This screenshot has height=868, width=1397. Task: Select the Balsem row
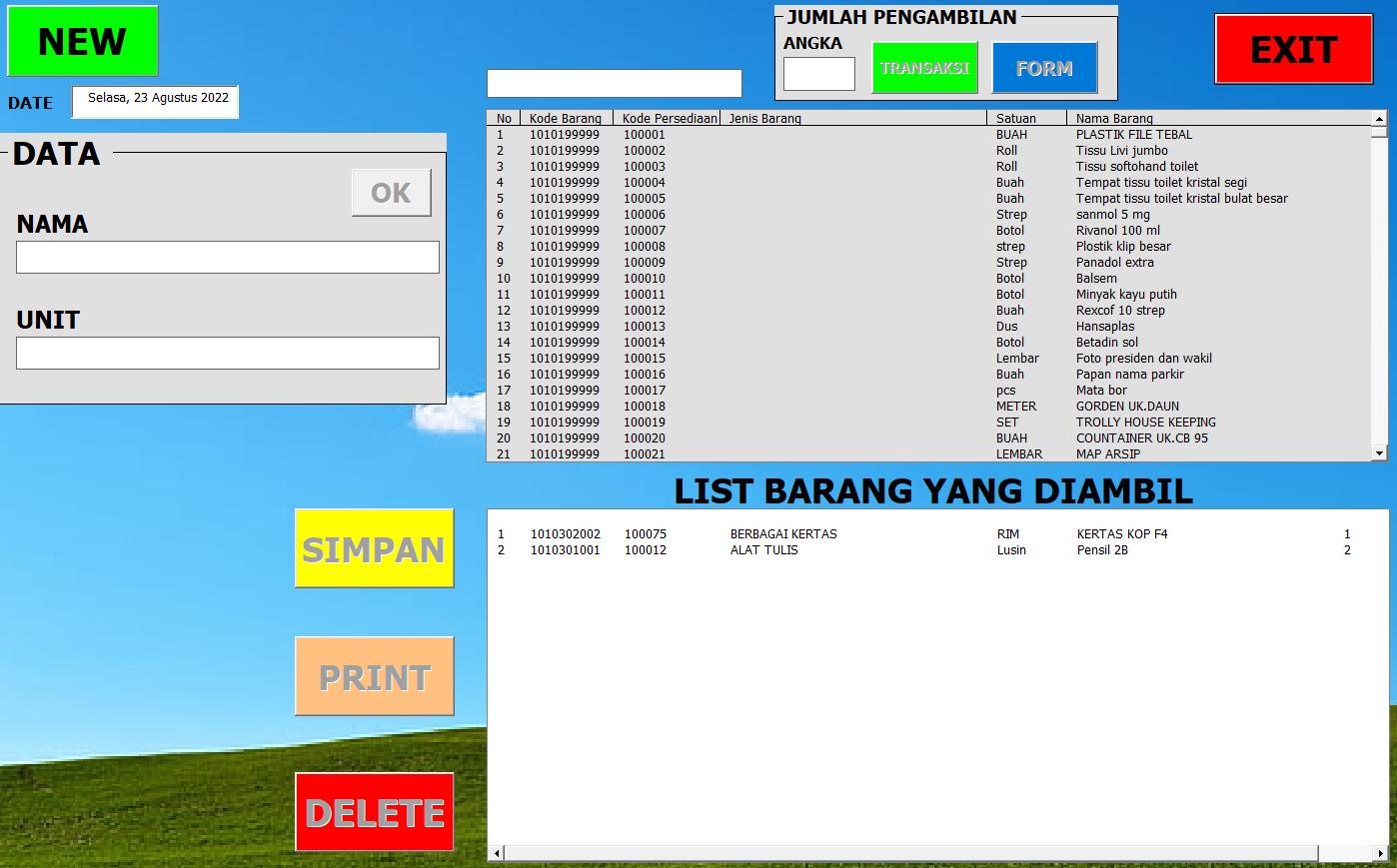[x=929, y=279]
